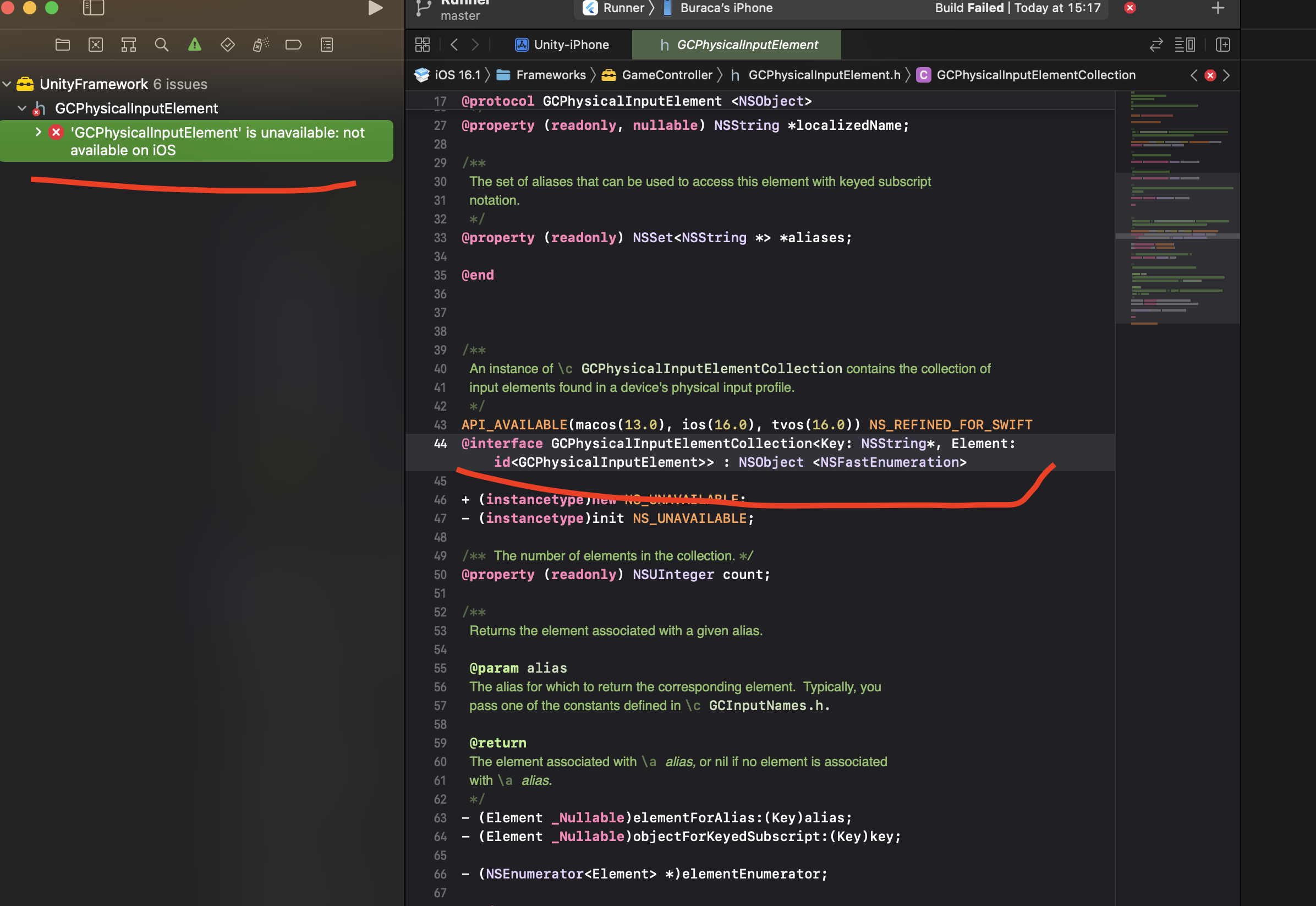Screen dimensions: 1316x906
Task: Open the Find navigator magnifier icon
Action: pyautogui.click(x=161, y=44)
